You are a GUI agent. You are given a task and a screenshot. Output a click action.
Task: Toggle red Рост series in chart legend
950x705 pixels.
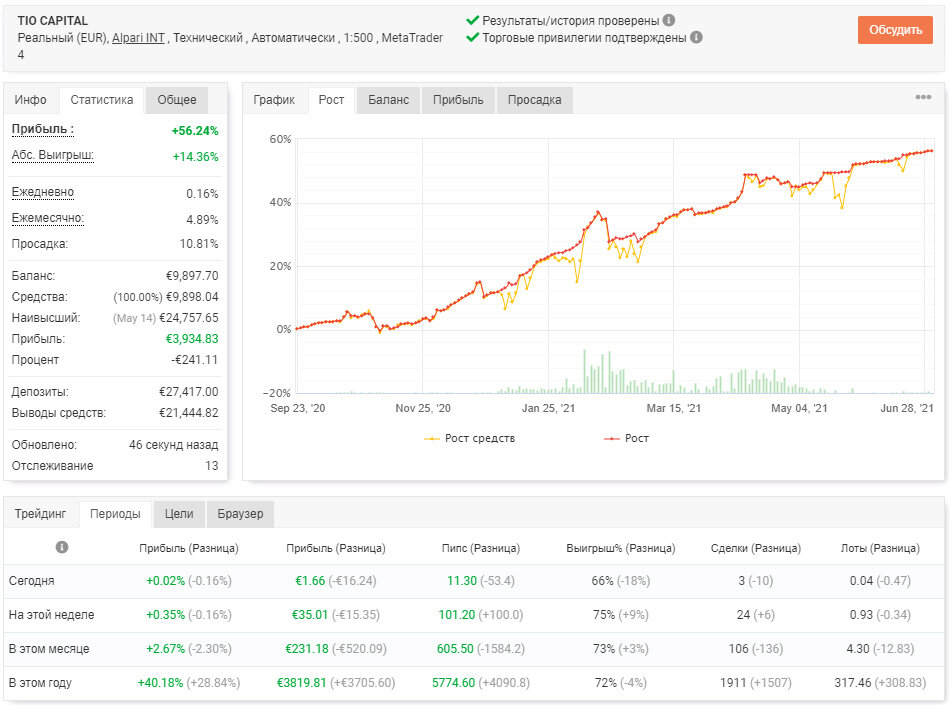pyautogui.click(x=626, y=438)
